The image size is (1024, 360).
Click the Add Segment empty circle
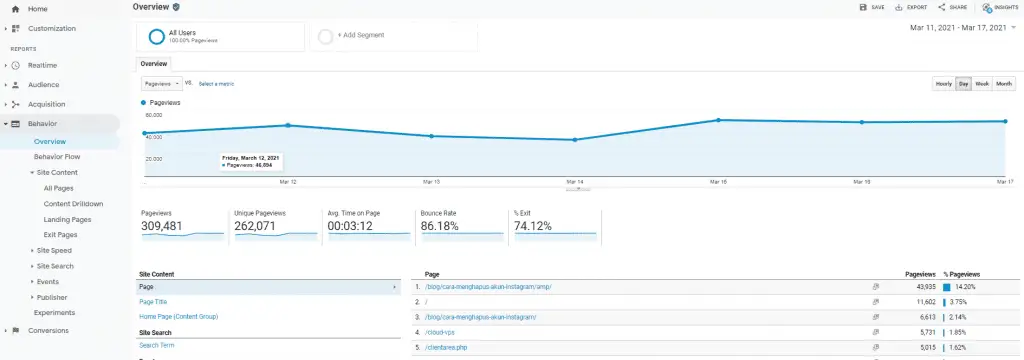point(325,37)
